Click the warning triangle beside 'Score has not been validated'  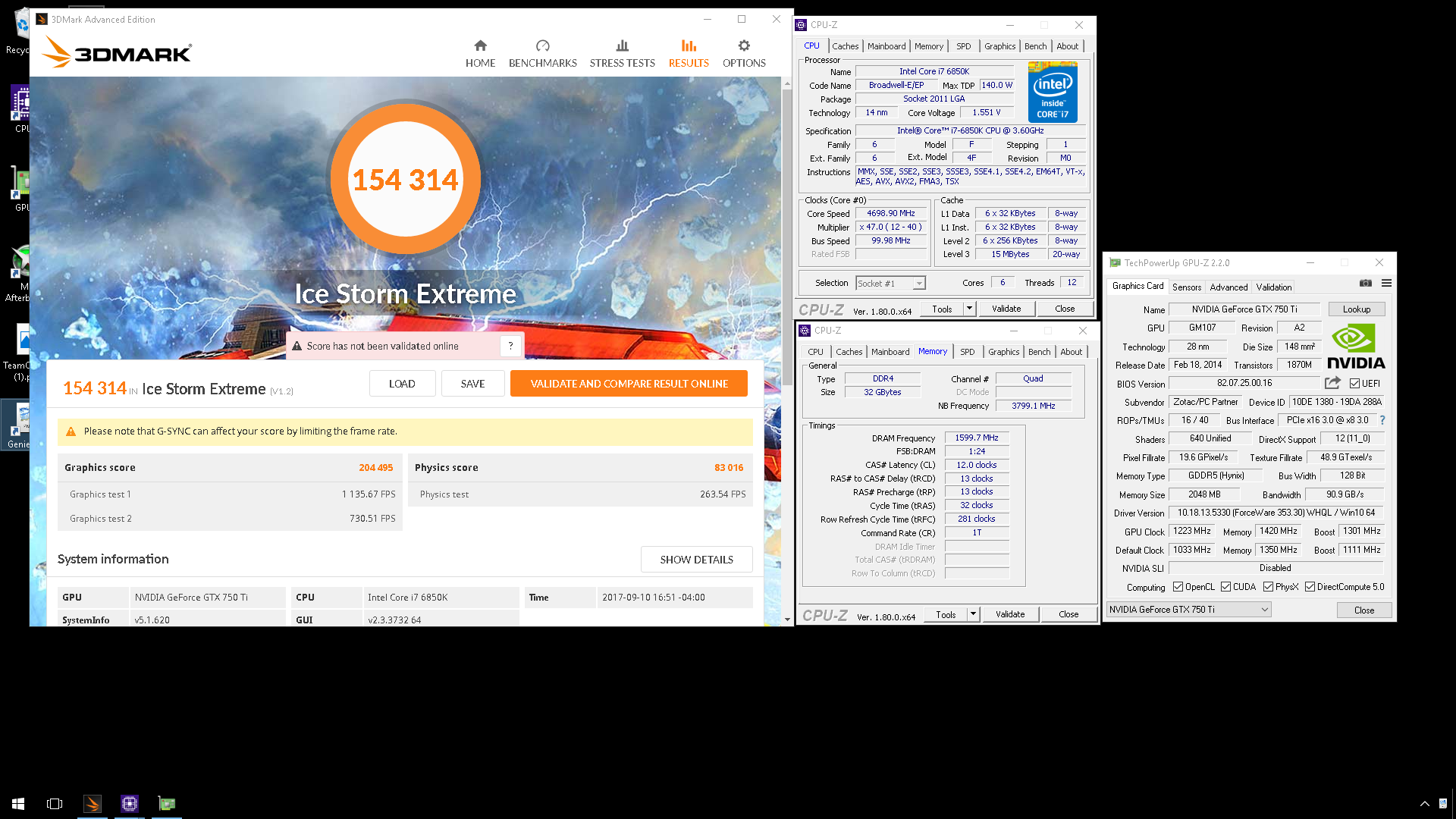(x=297, y=346)
